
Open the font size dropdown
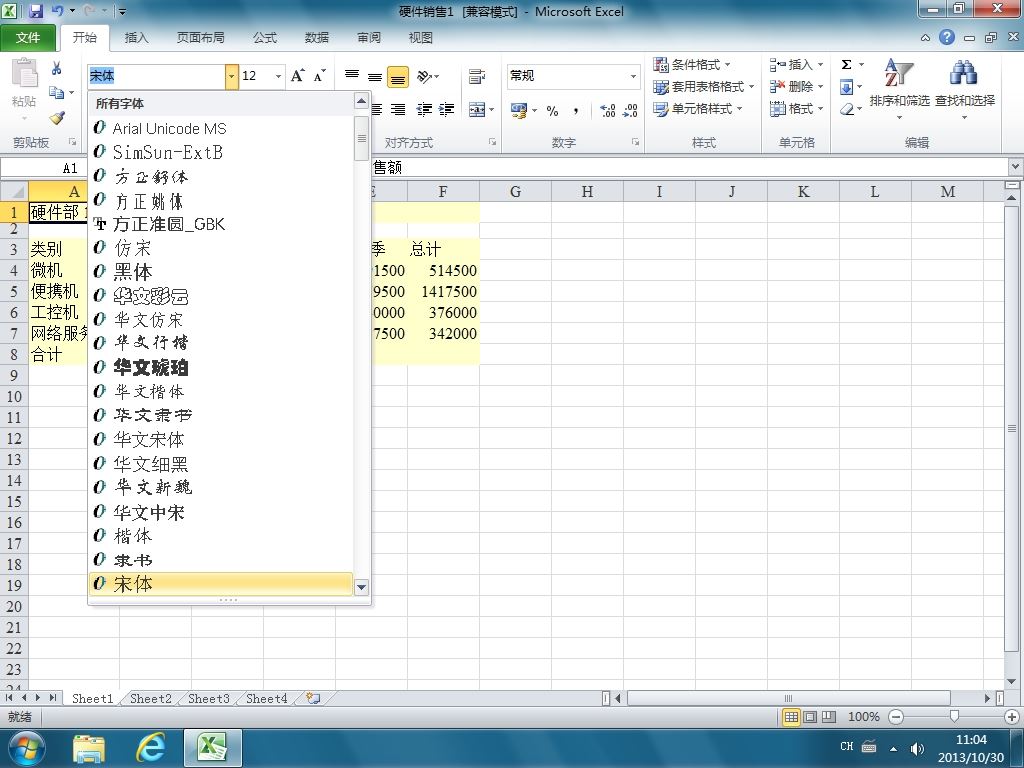click(278, 76)
